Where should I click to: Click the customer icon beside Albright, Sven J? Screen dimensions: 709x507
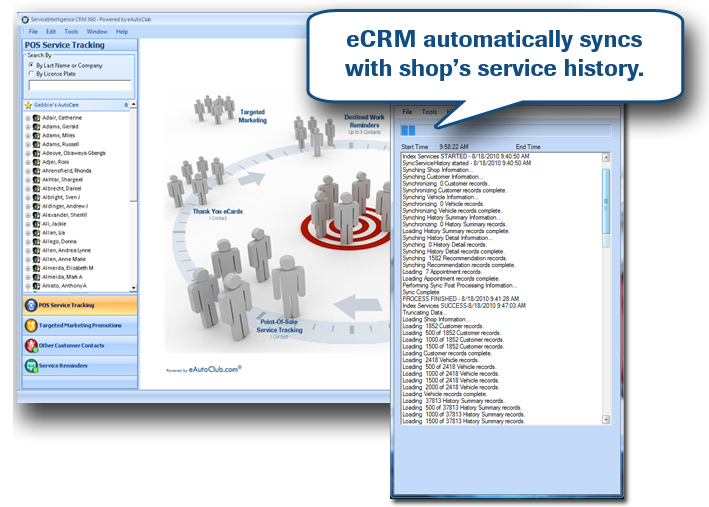[x=37, y=197]
